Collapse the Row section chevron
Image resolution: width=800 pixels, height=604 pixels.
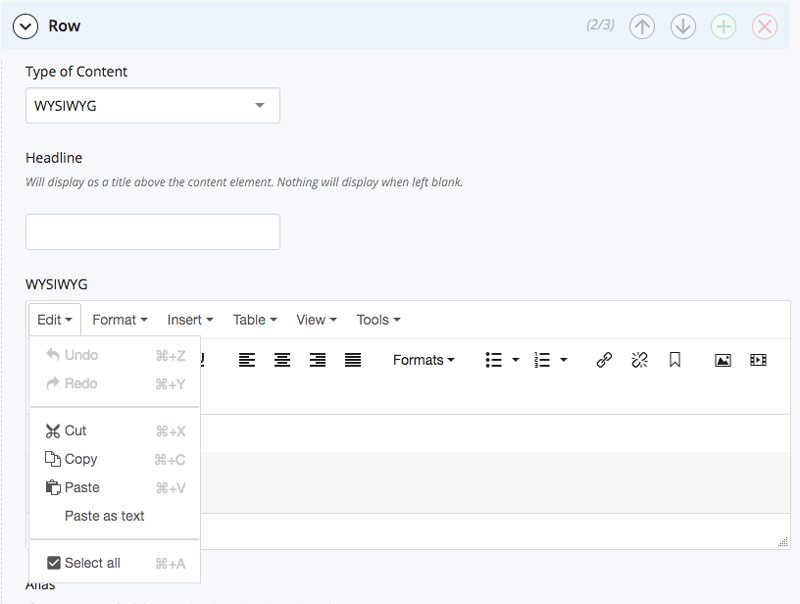(x=26, y=26)
